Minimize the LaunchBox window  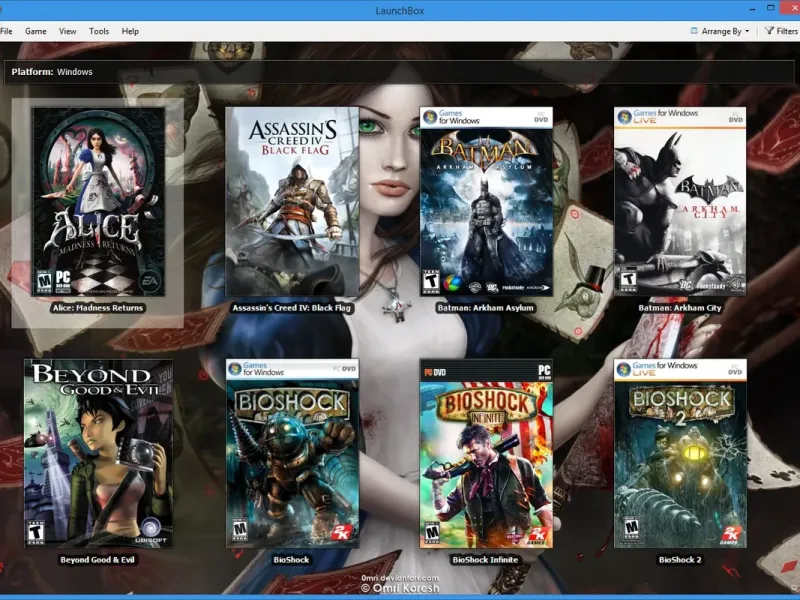(x=753, y=9)
